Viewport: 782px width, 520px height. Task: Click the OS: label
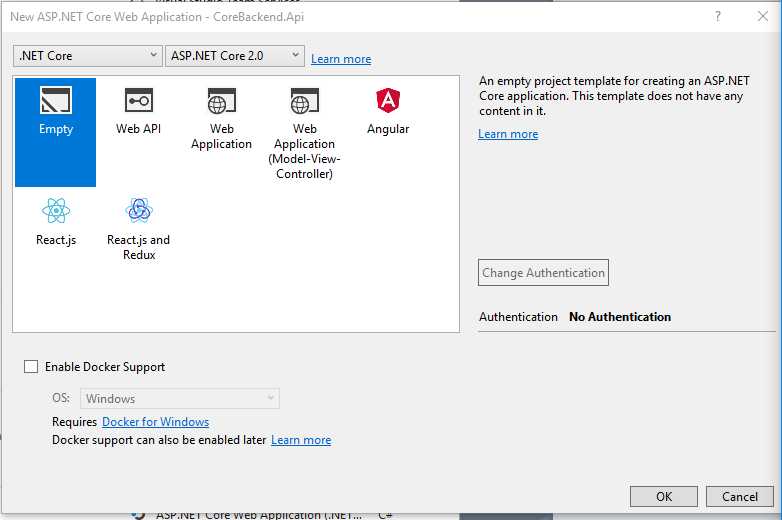pos(61,398)
